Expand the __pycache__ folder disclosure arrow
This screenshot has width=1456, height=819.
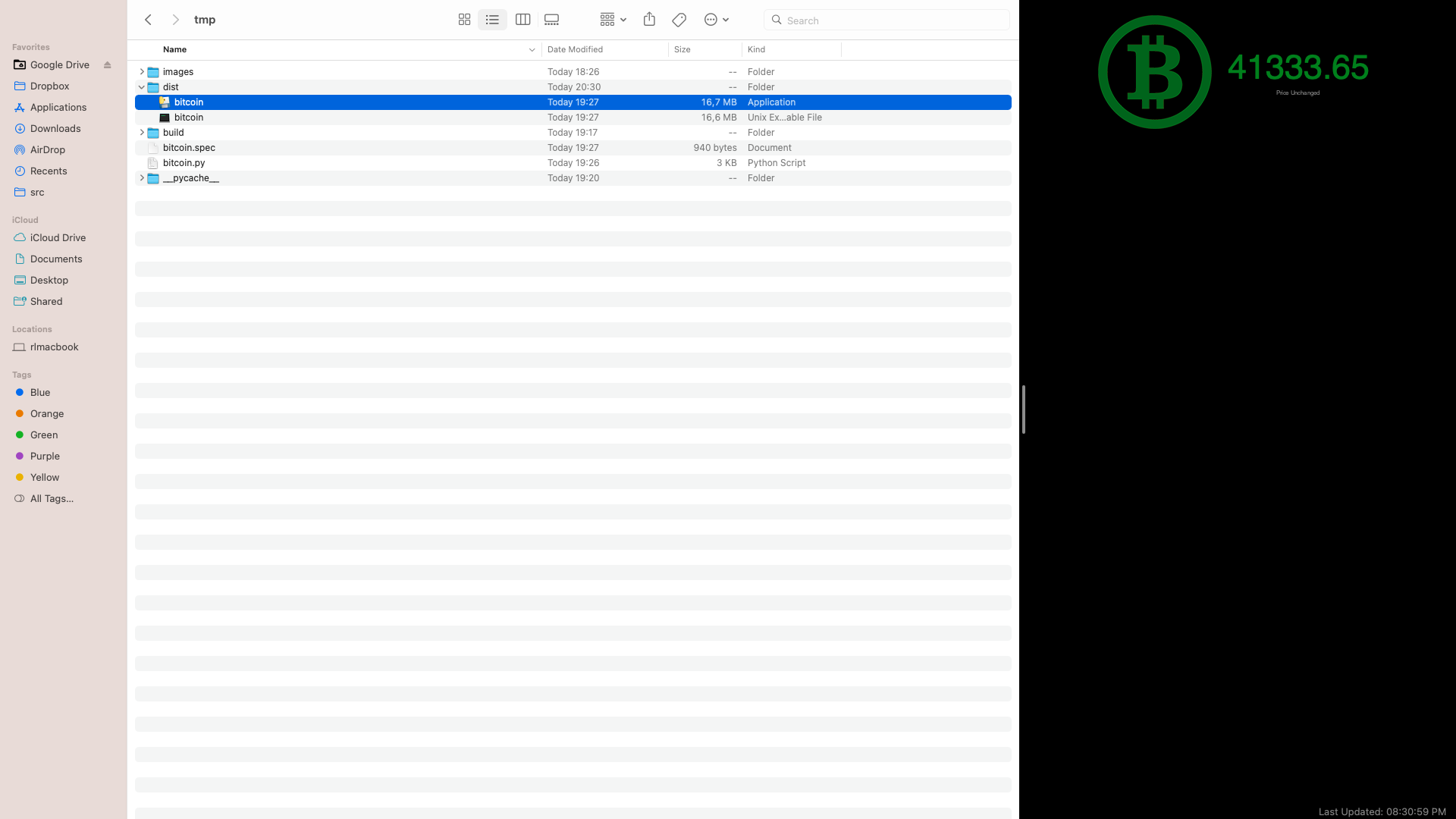point(142,178)
